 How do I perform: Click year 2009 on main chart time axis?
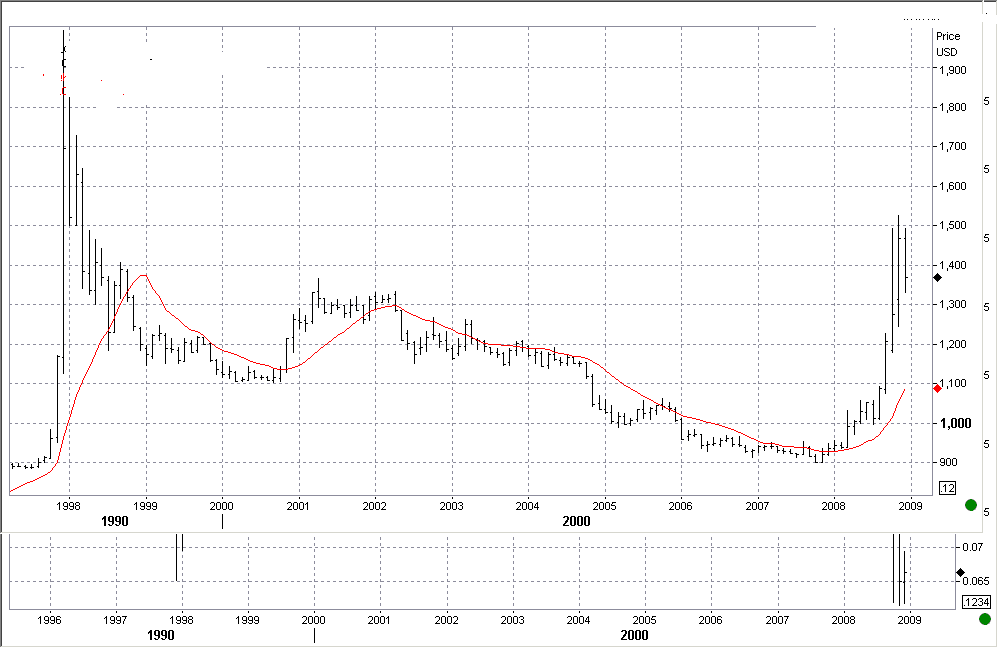point(910,506)
